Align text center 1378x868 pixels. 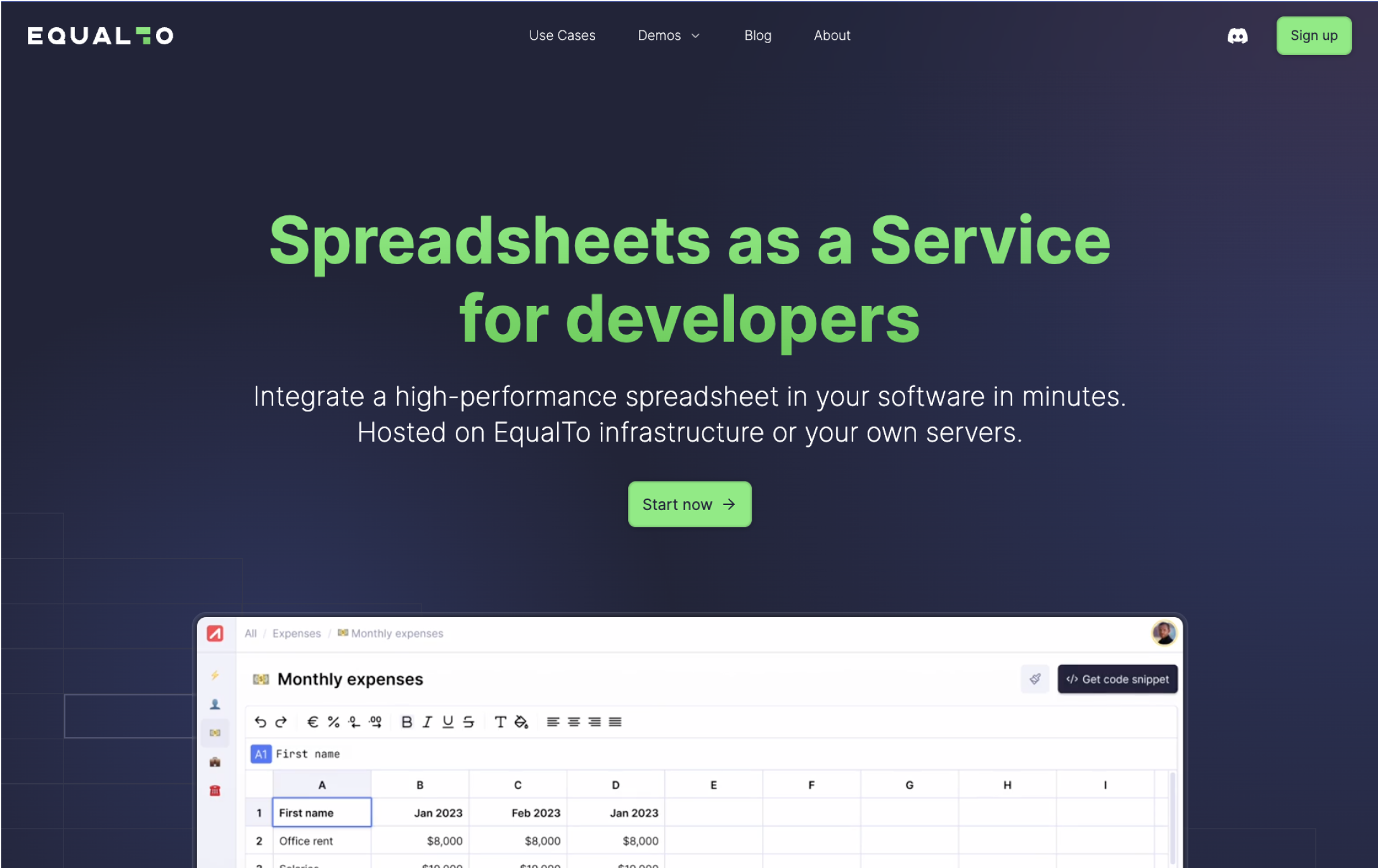[x=574, y=722]
